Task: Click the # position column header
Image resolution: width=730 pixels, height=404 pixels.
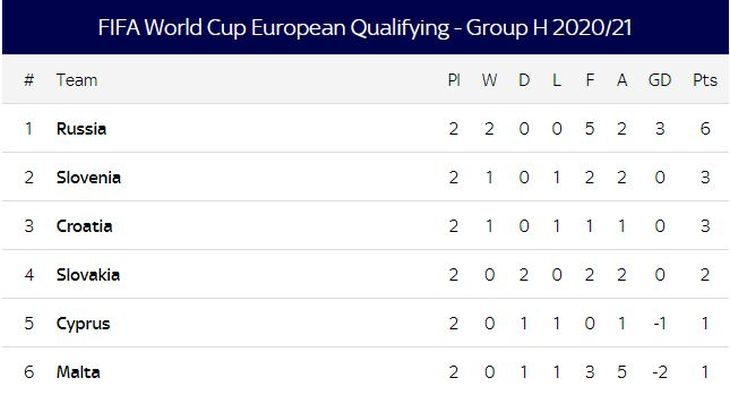Action: (28, 80)
